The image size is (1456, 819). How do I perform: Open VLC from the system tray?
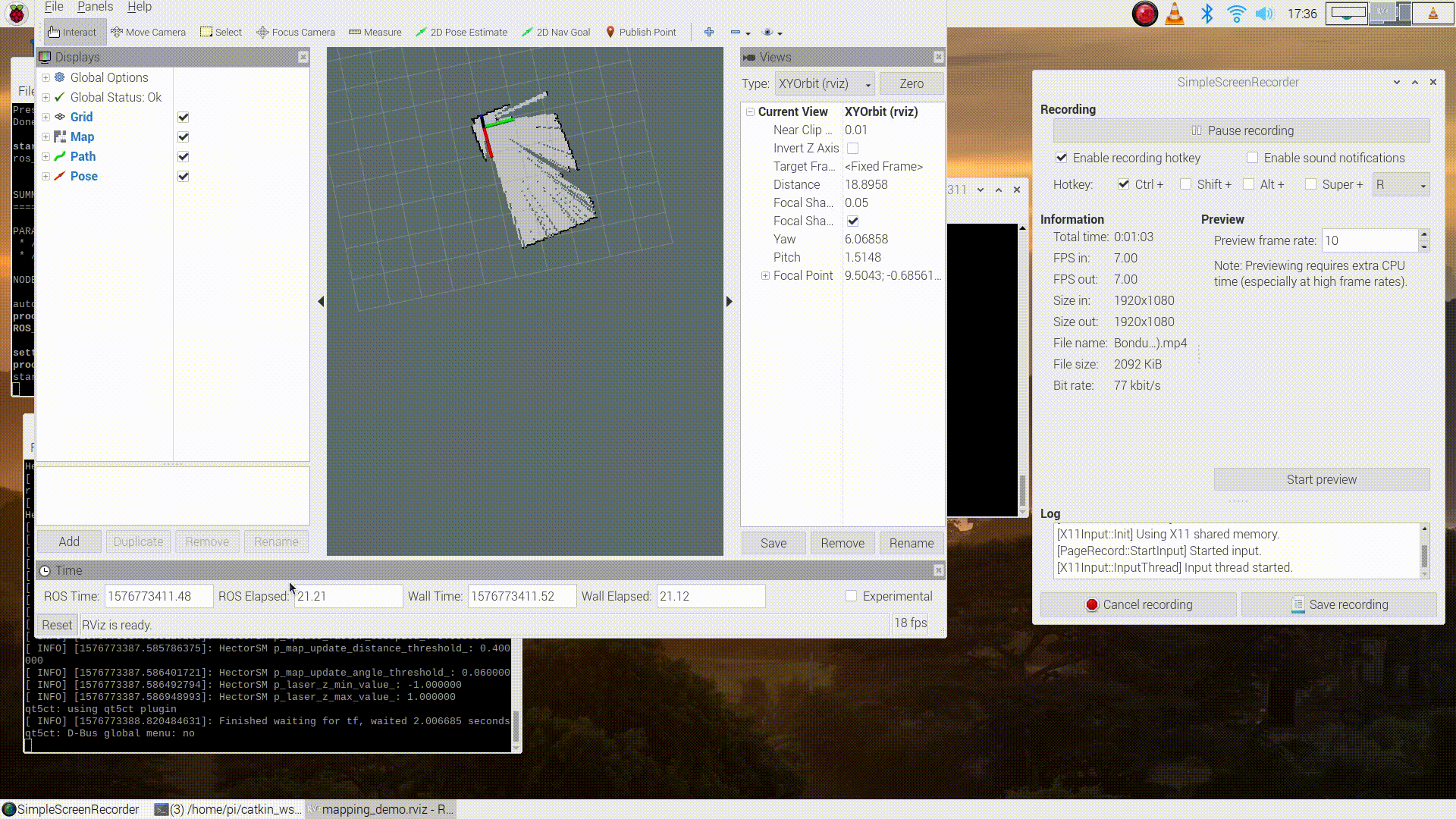pyautogui.click(x=1174, y=14)
